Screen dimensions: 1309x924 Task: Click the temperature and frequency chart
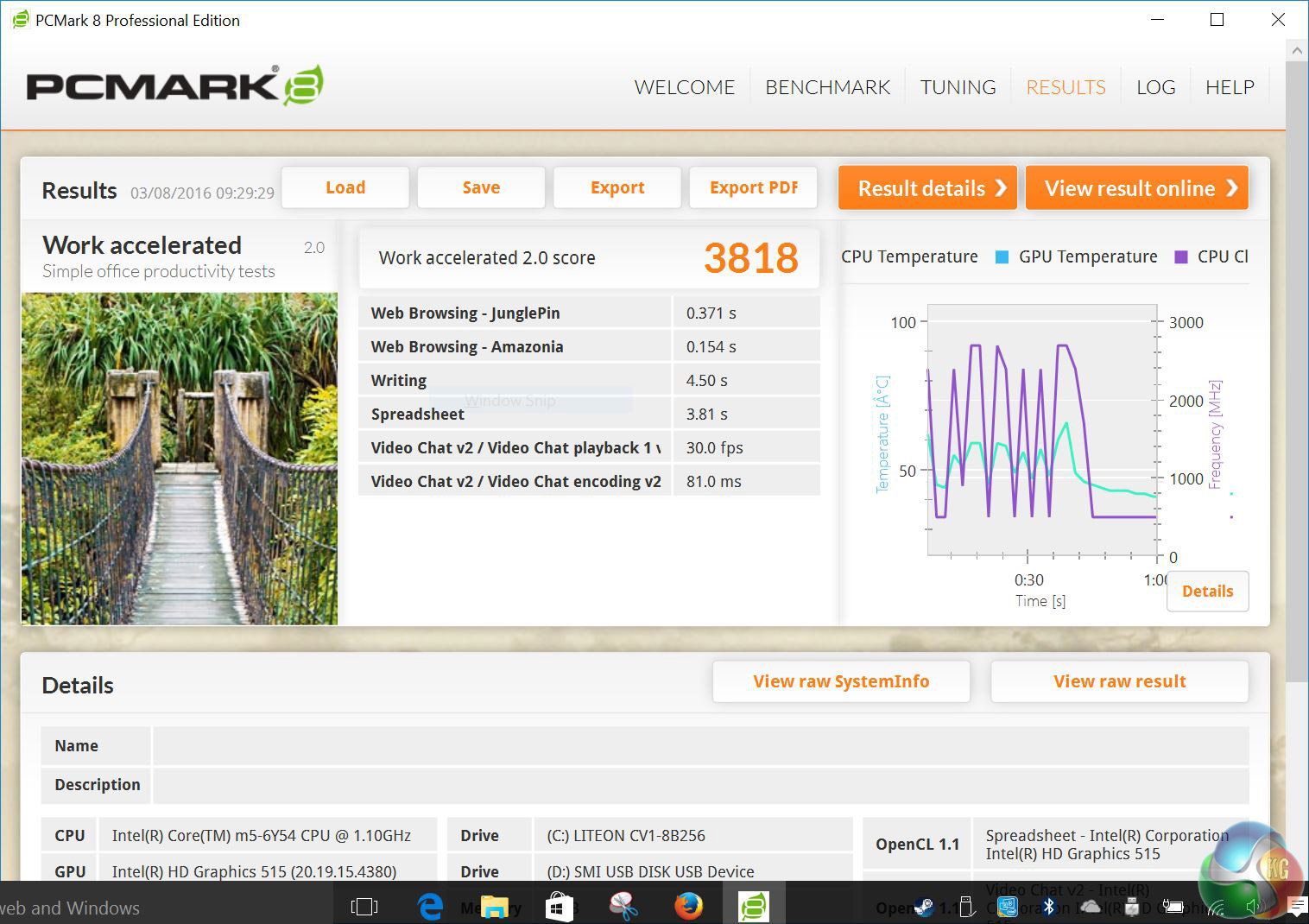pyautogui.click(x=1041, y=429)
